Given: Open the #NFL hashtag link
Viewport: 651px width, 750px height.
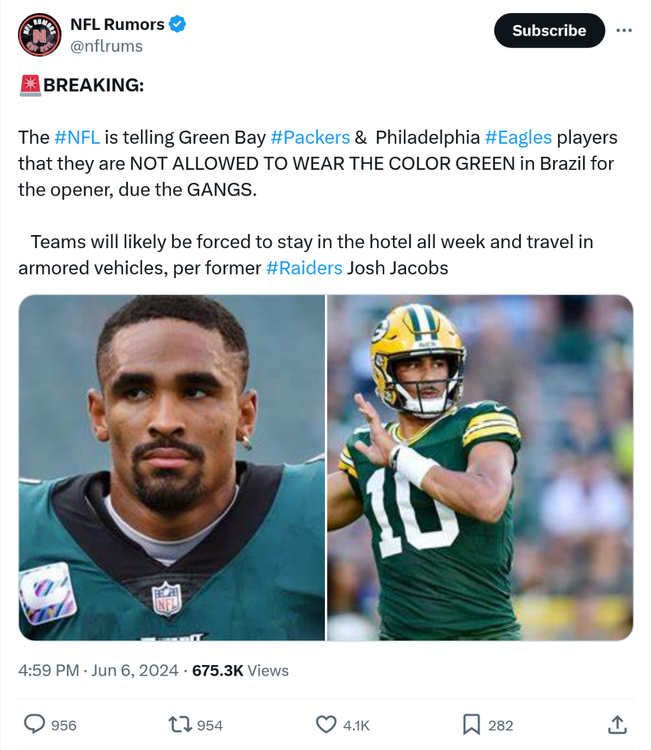Looking at the screenshot, I should coord(77,137).
